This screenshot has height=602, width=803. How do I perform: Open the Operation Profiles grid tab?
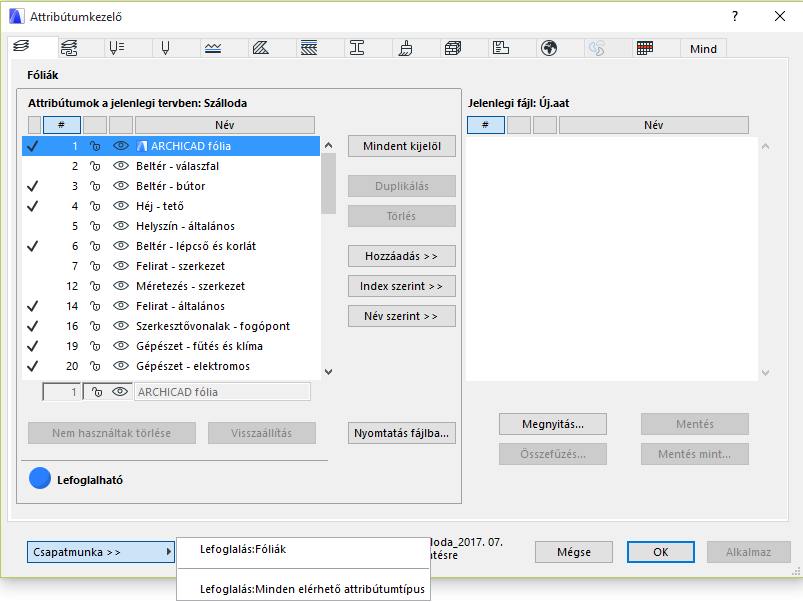point(645,48)
